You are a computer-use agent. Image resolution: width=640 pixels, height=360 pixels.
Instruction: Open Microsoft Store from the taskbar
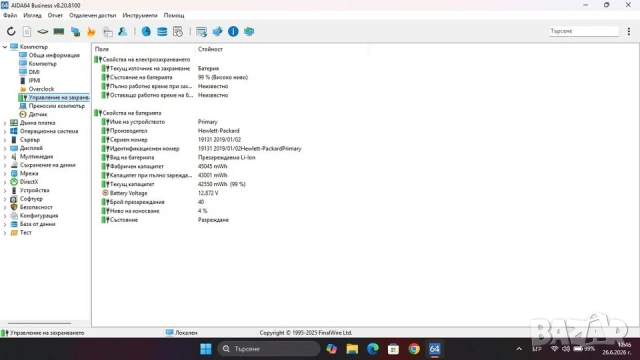pyautogui.click(x=393, y=349)
